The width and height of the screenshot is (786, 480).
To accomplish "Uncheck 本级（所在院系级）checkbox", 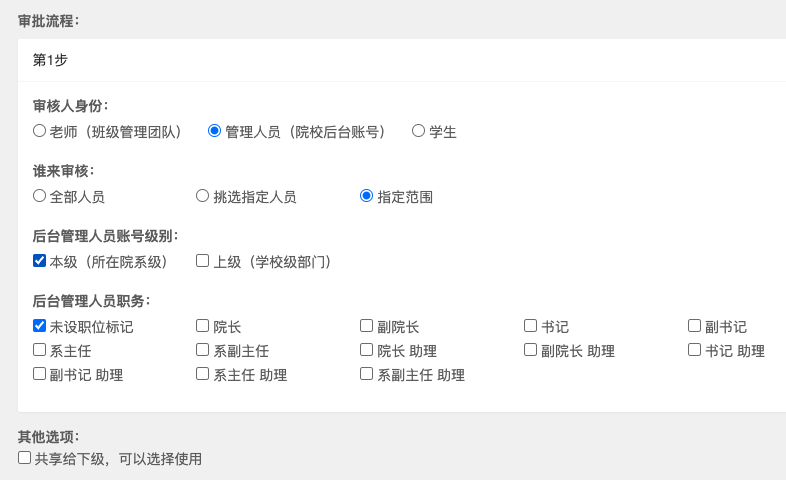I will (40, 261).
